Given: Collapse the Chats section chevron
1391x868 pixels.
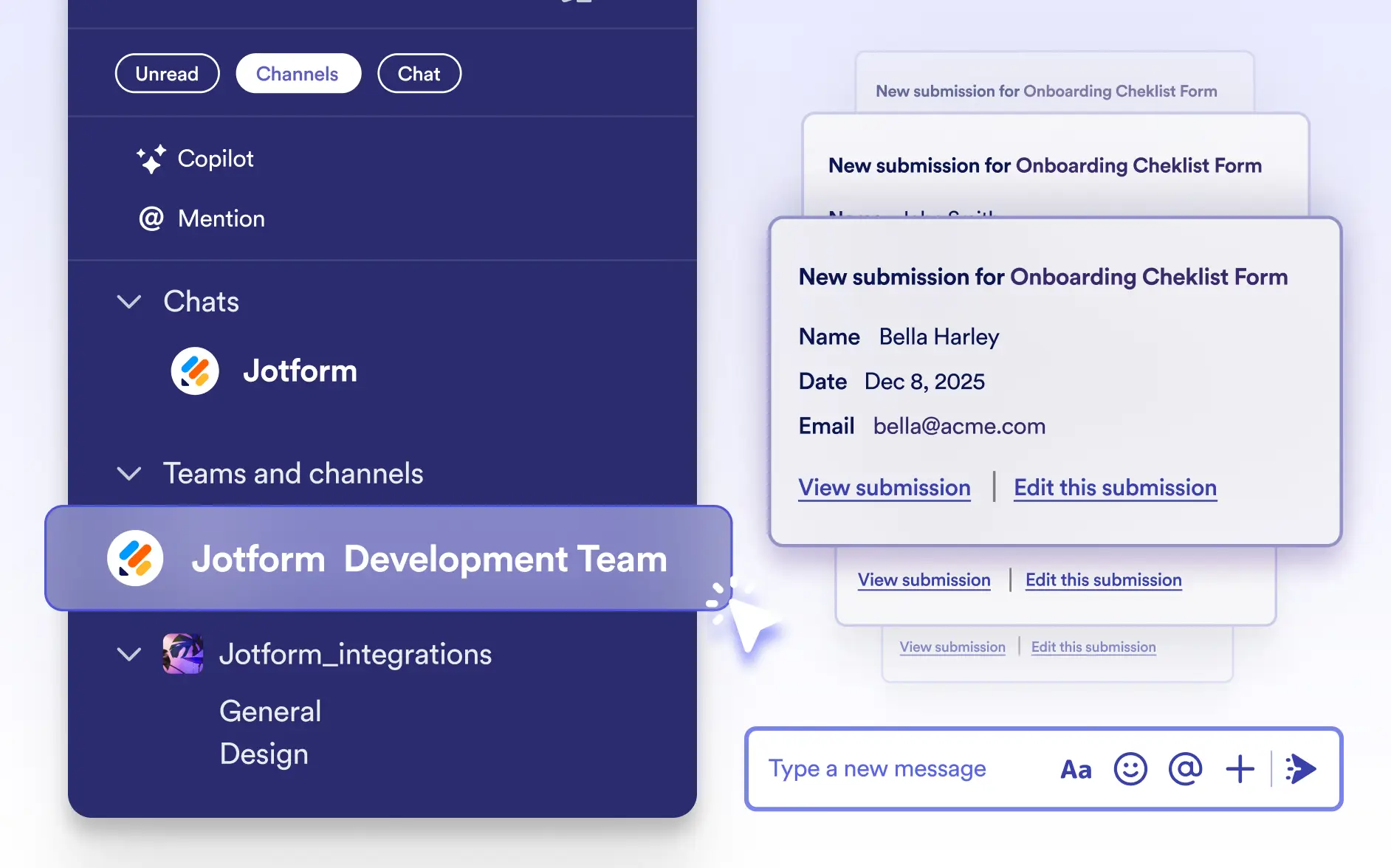Looking at the screenshot, I should pyautogui.click(x=129, y=302).
